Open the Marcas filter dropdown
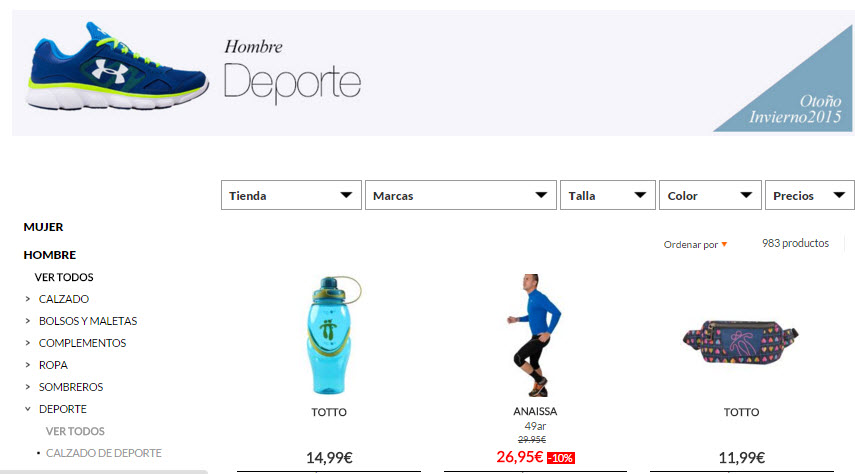This screenshot has height=474, width=855. tap(461, 195)
